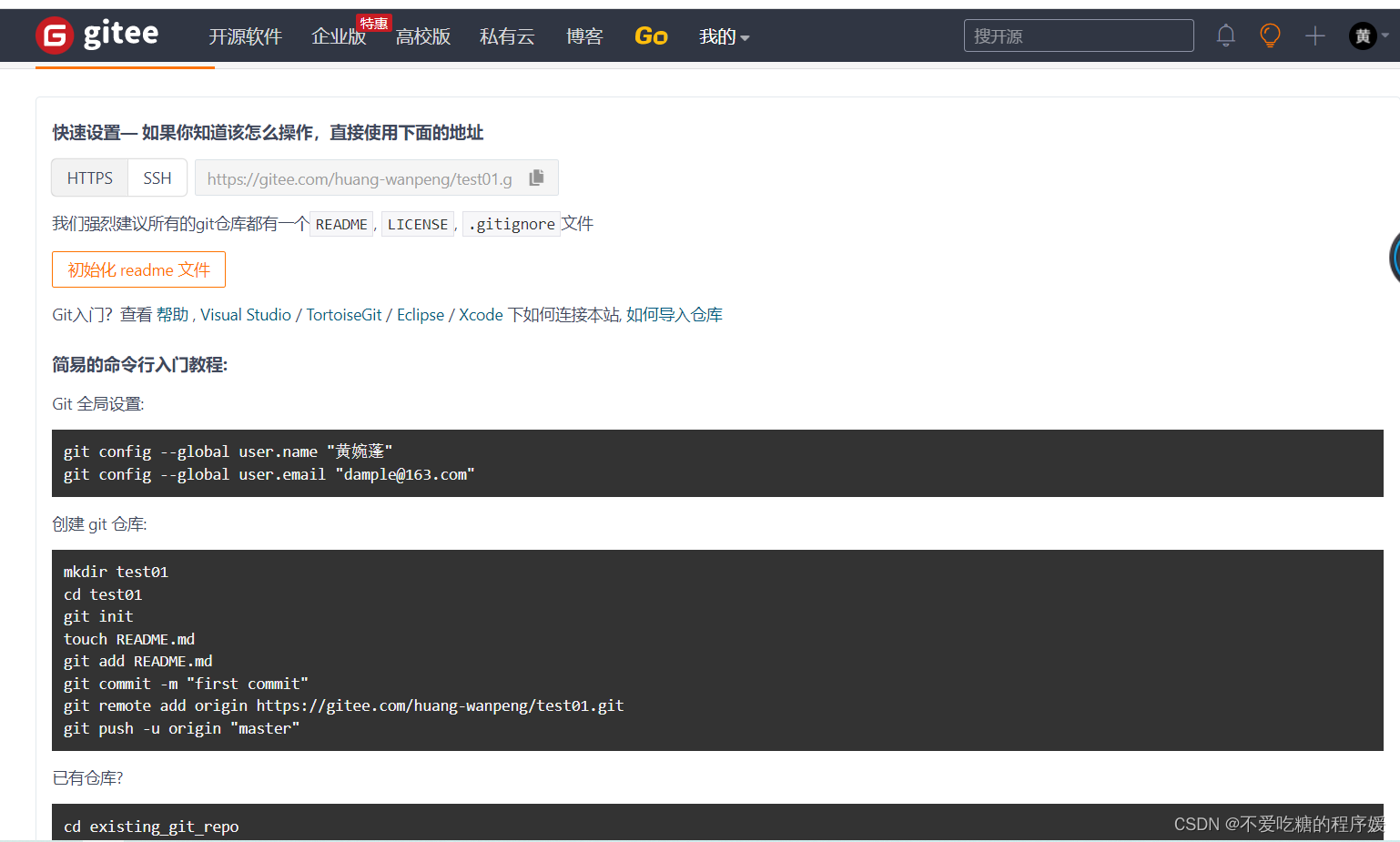Click the .gitignore file link
The height and width of the screenshot is (842, 1400).
512,224
